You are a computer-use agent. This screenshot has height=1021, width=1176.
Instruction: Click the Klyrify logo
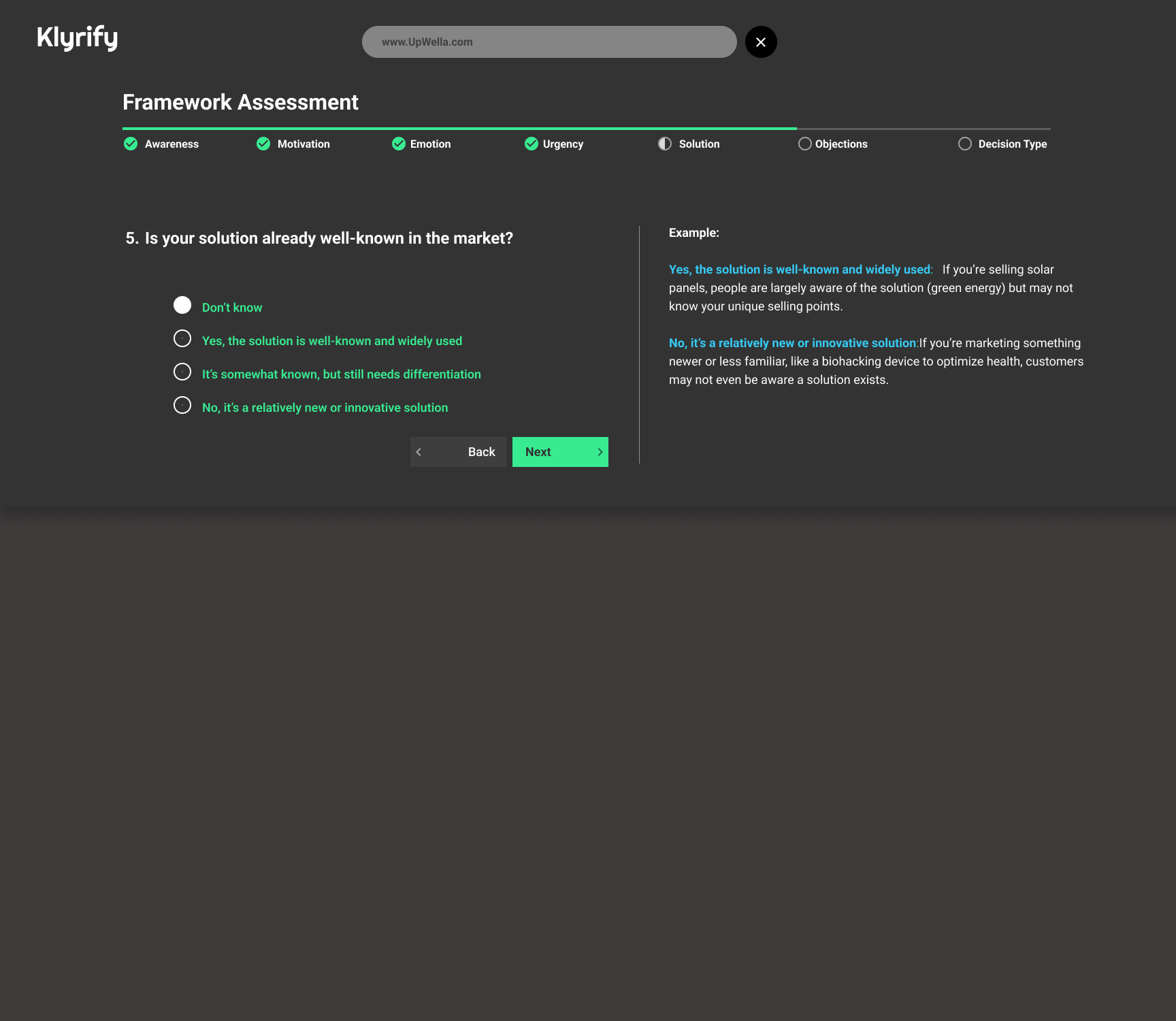click(77, 38)
